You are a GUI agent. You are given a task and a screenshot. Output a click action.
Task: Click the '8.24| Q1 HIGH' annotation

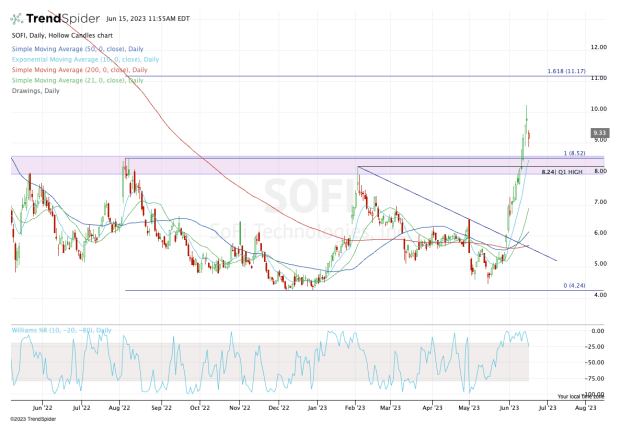562,172
